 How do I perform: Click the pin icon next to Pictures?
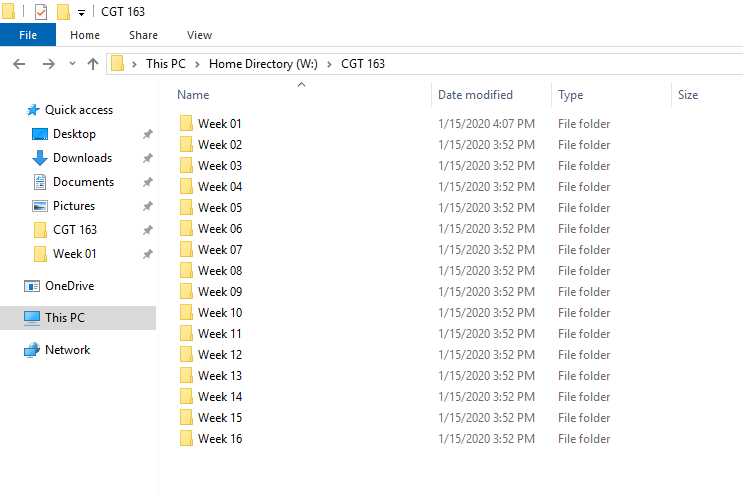pos(147,206)
